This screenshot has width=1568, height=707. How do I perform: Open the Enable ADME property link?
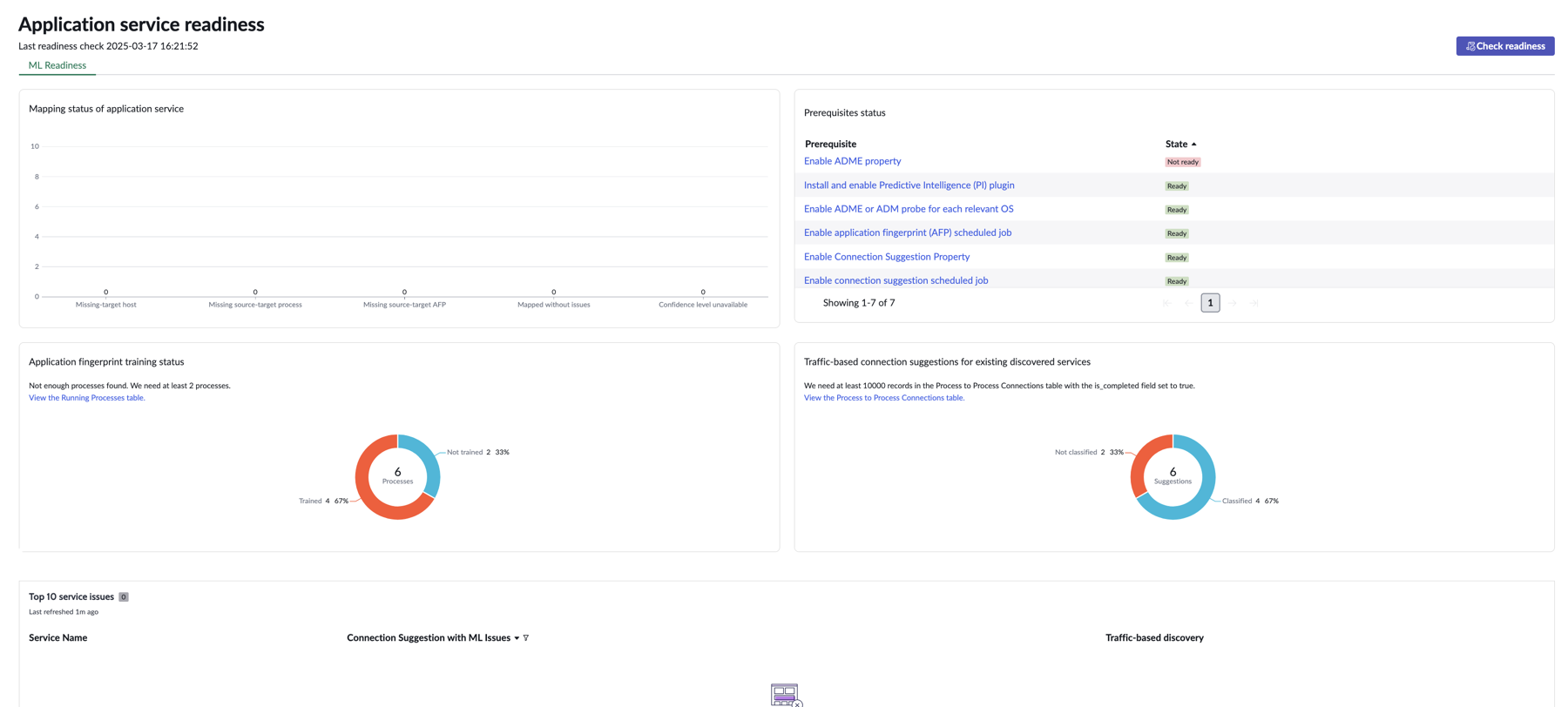pos(852,161)
